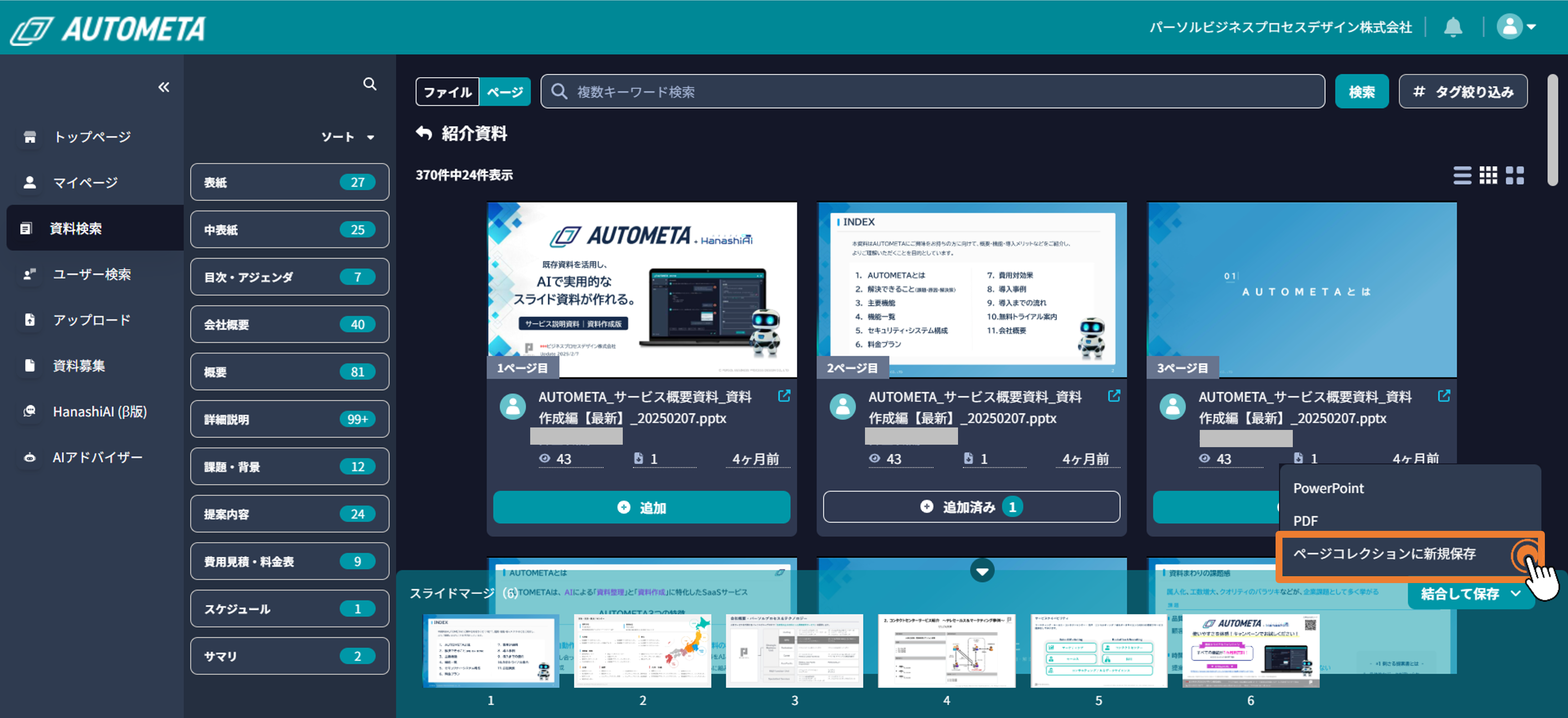Filter by 課題・背景 tag
Screen dimensions: 1568x718
coord(290,466)
